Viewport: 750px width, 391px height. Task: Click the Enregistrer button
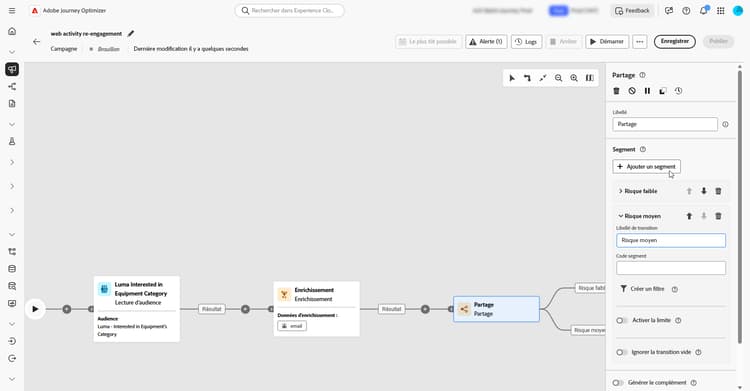point(674,42)
